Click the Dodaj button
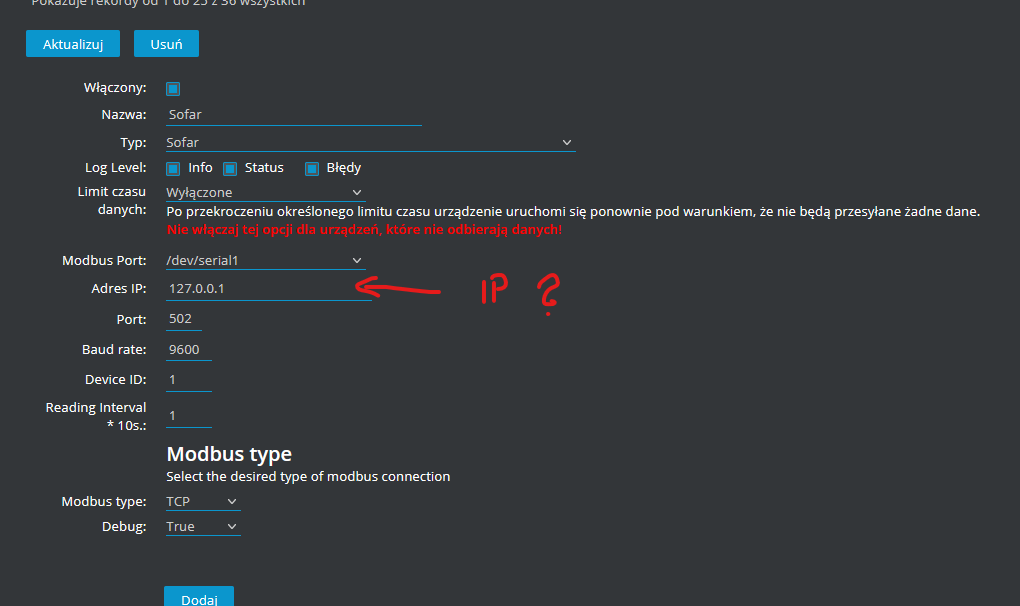This screenshot has height=606, width=1020. tap(199, 597)
